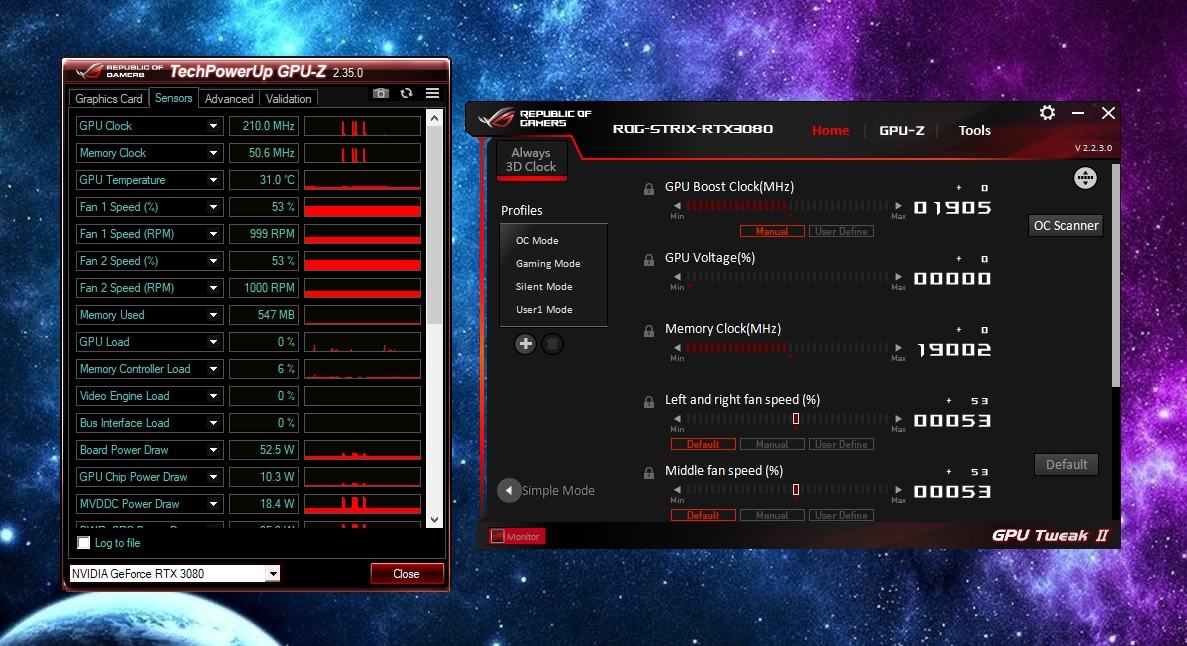The width and height of the screenshot is (1187, 646).
Task: Take GPU-Z screenshot with camera icon
Action: click(x=381, y=93)
